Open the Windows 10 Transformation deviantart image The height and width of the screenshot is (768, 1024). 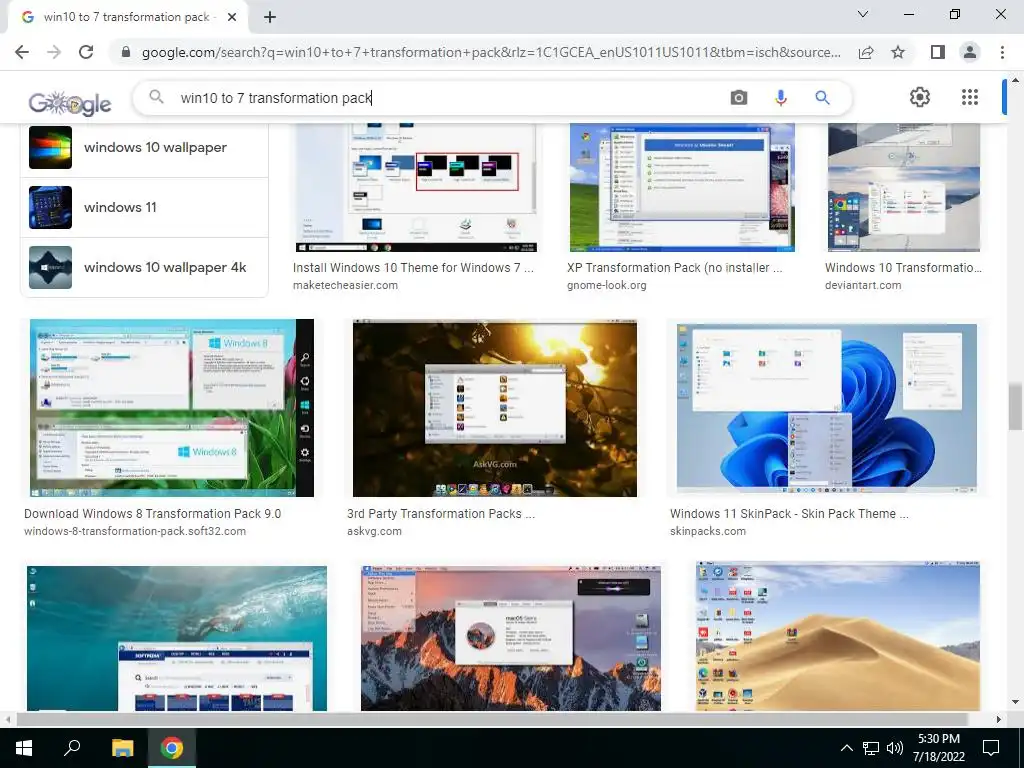[904, 187]
